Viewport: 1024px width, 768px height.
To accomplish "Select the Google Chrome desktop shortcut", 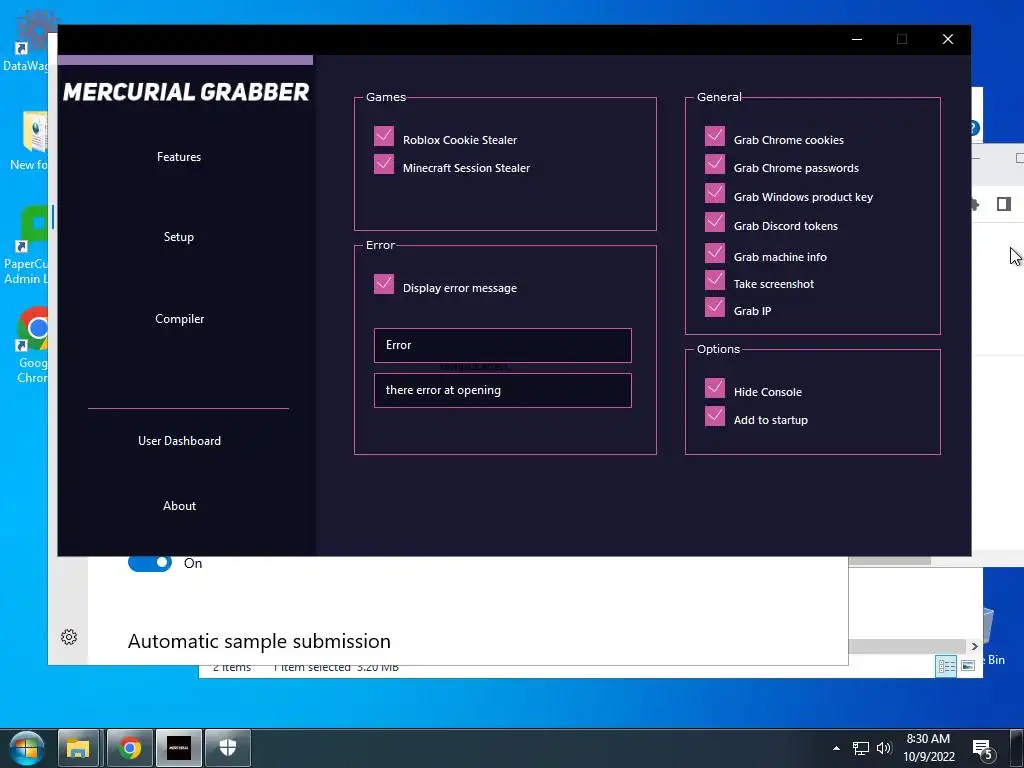I will 31,345.
